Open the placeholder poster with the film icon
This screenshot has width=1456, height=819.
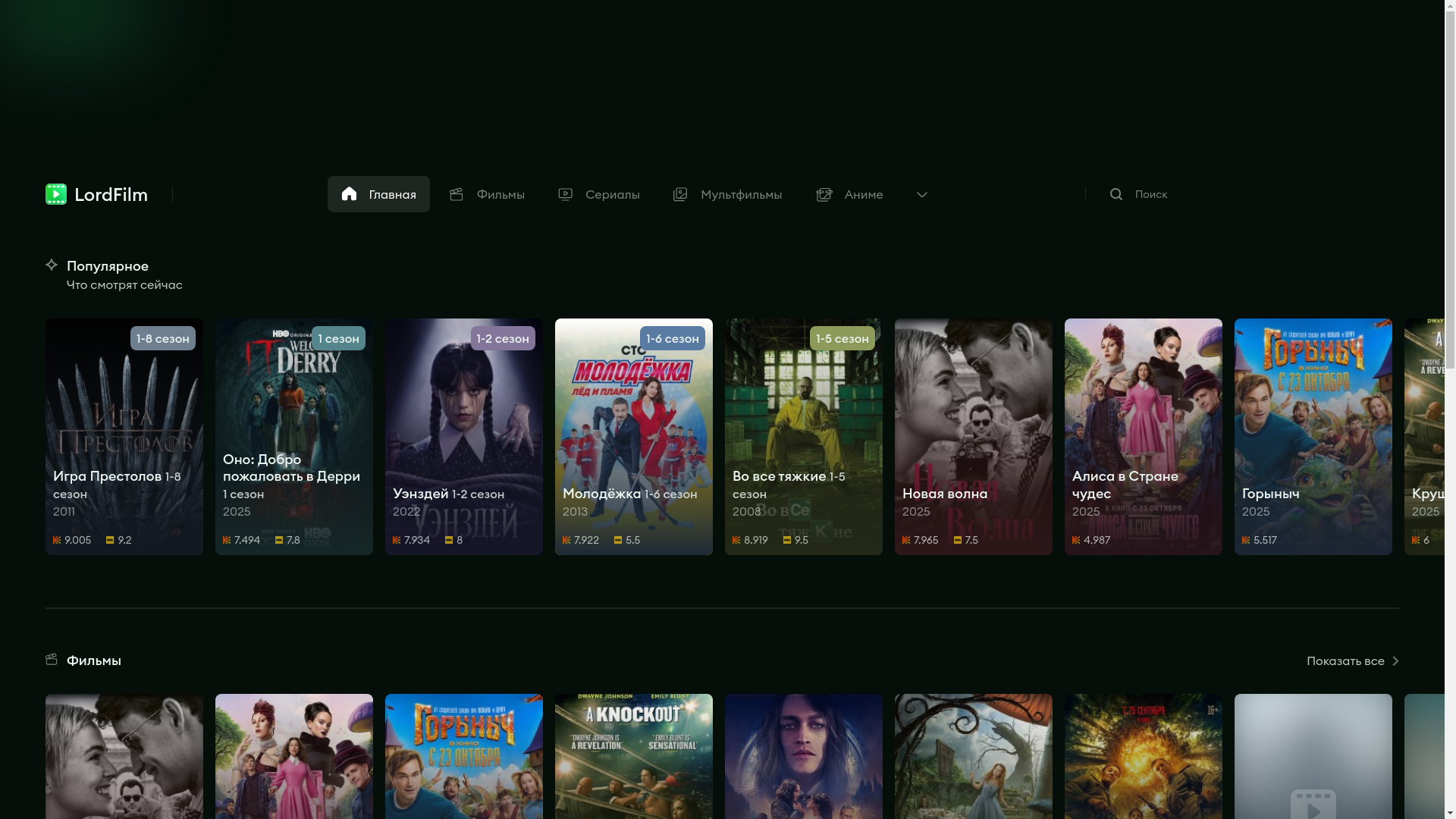1313,756
